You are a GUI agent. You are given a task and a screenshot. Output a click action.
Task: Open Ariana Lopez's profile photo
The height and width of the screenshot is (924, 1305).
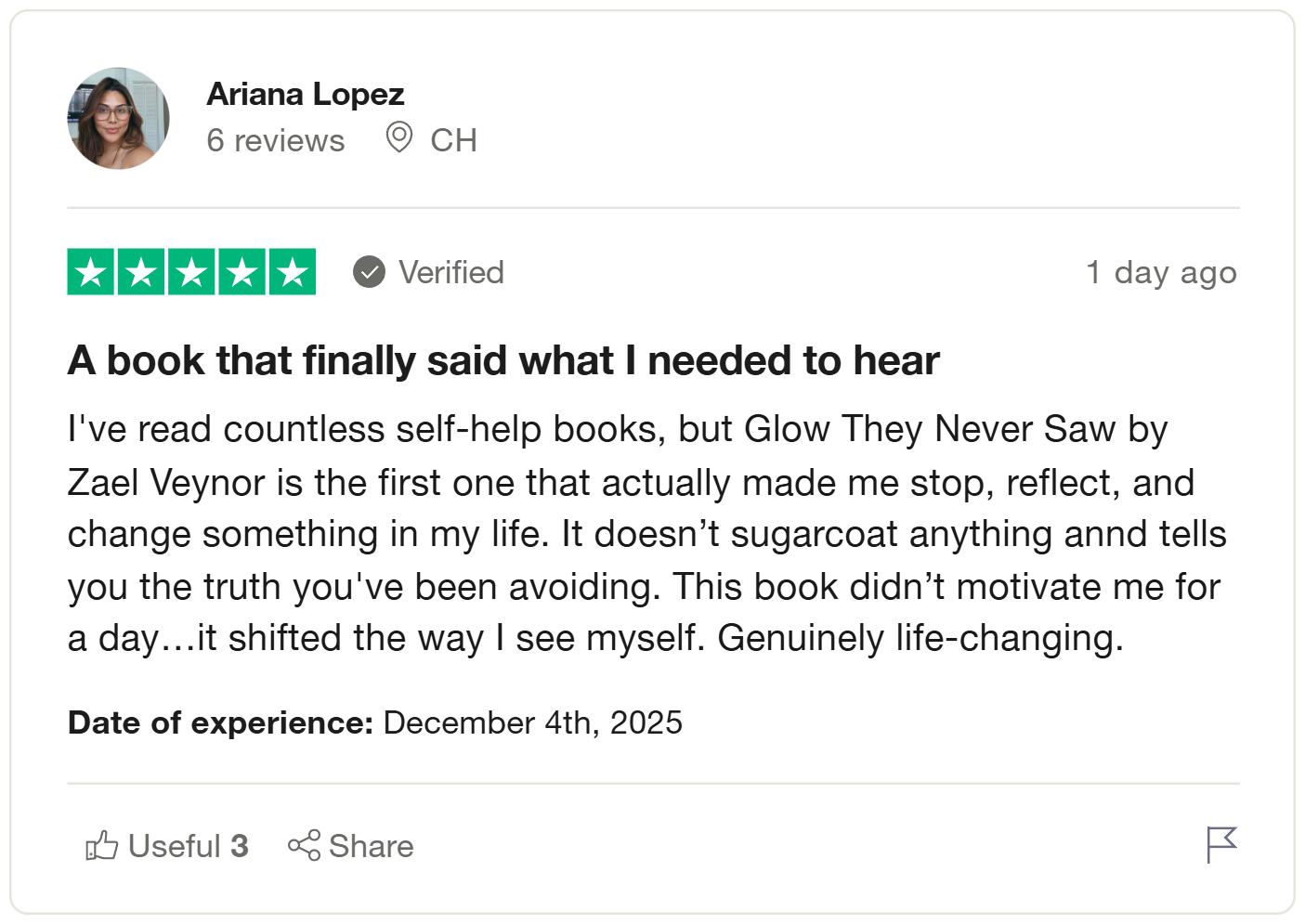[x=118, y=118]
